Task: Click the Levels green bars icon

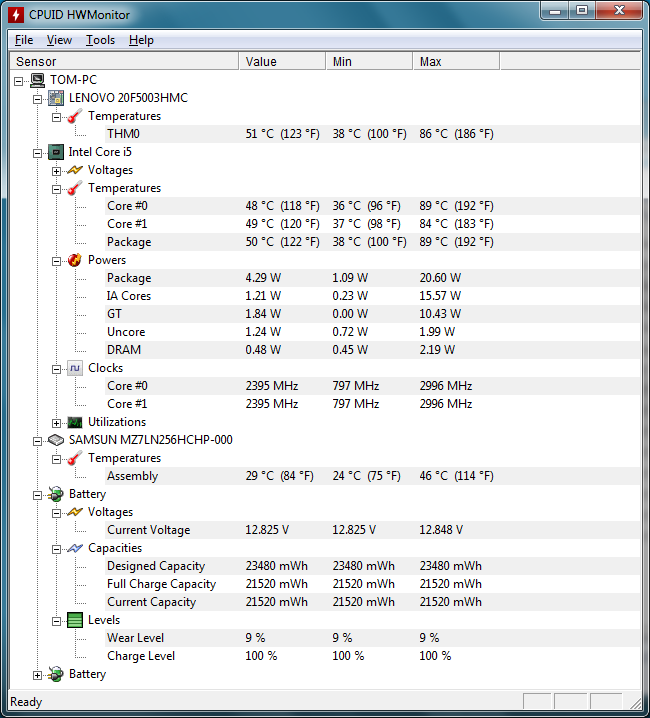Action: click(75, 620)
